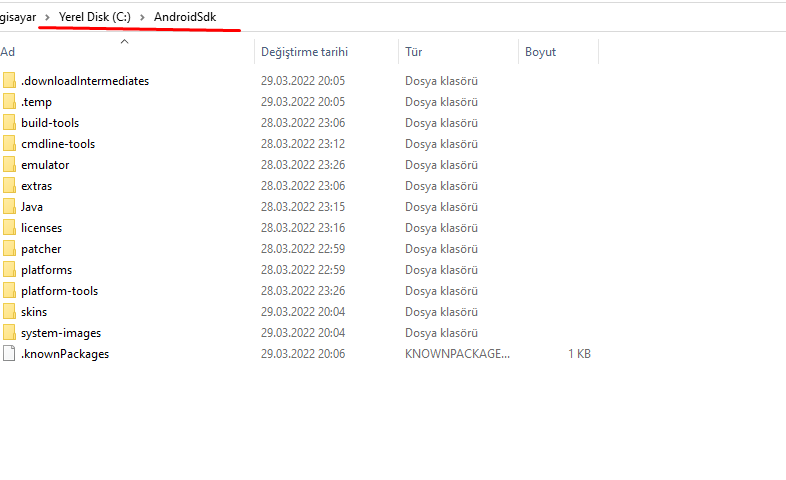
Task: Select the .knownPackages file name
Action: pyautogui.click(x=65, y=354)
